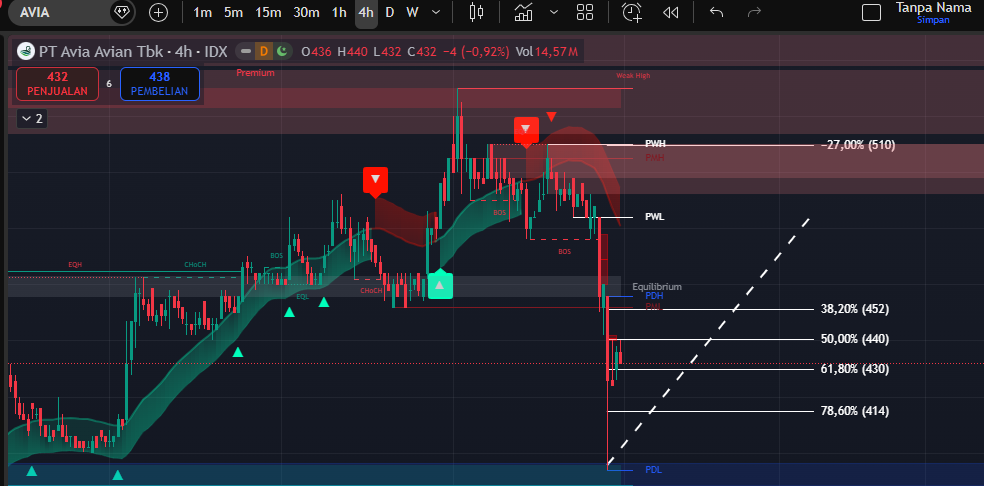
Task: Select the 50,00% (440) Fibonacci level
Action: [x=855, y=339]
